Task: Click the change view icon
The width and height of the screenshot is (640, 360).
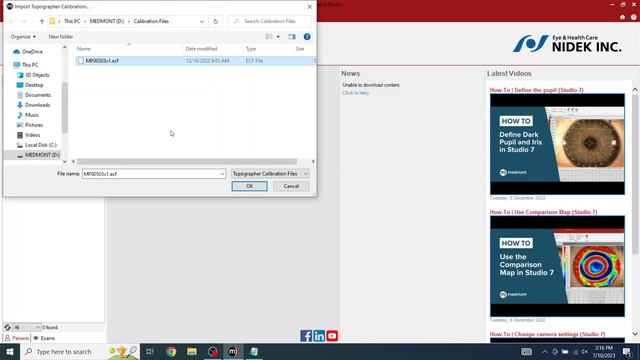Action: 269,37
